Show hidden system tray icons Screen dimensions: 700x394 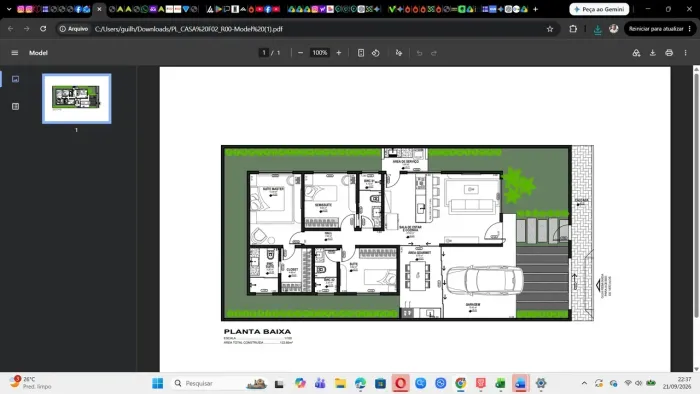(x=584, y=383)
